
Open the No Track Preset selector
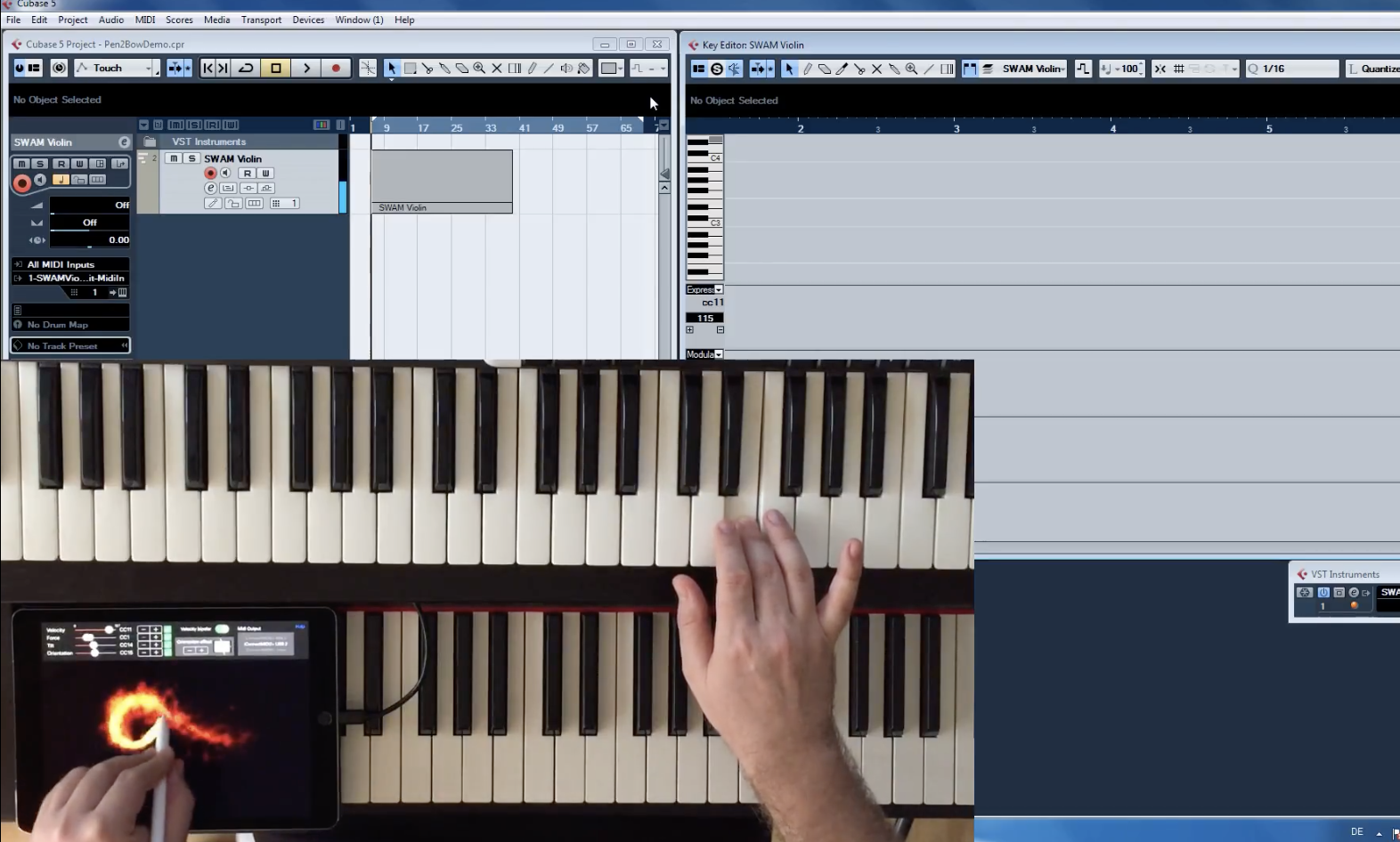[x=71, y=345]
